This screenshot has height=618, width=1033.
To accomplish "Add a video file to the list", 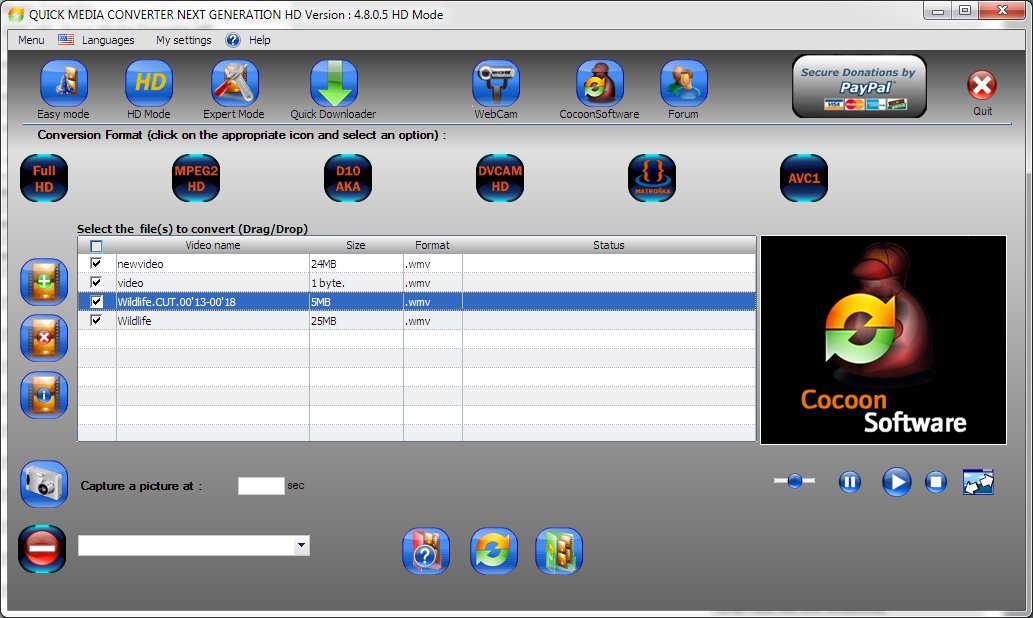I will [x=44, y=282].
